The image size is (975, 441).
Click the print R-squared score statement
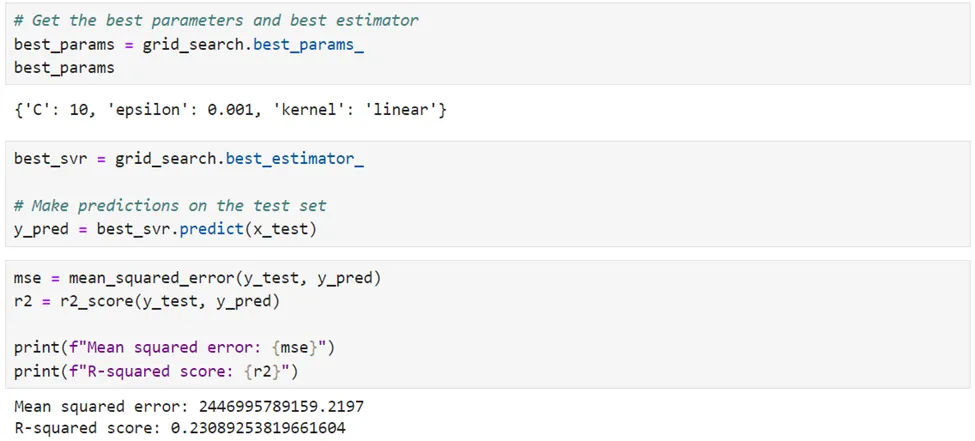(156, 371)
